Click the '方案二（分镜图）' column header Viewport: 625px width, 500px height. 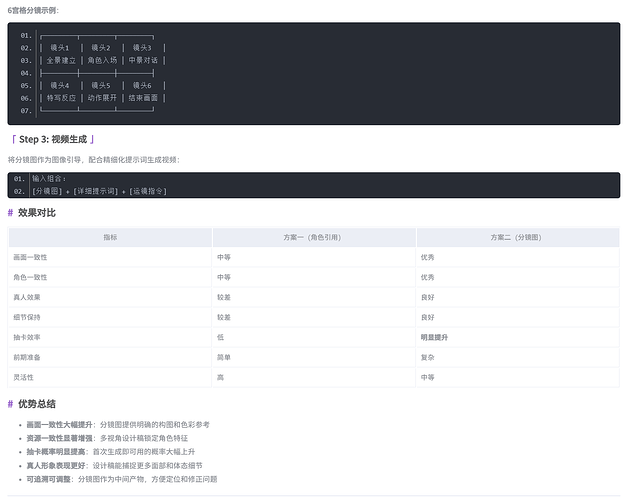516,237
